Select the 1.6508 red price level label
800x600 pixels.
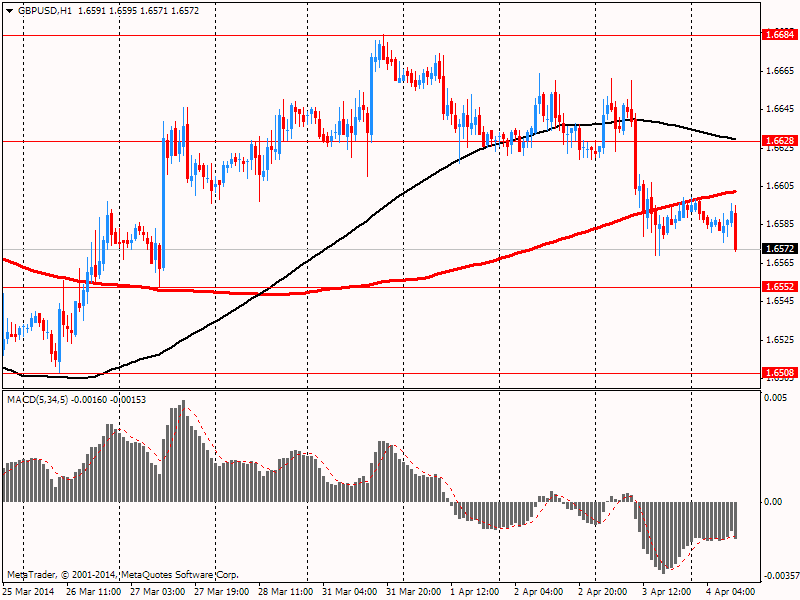(779, 373)
